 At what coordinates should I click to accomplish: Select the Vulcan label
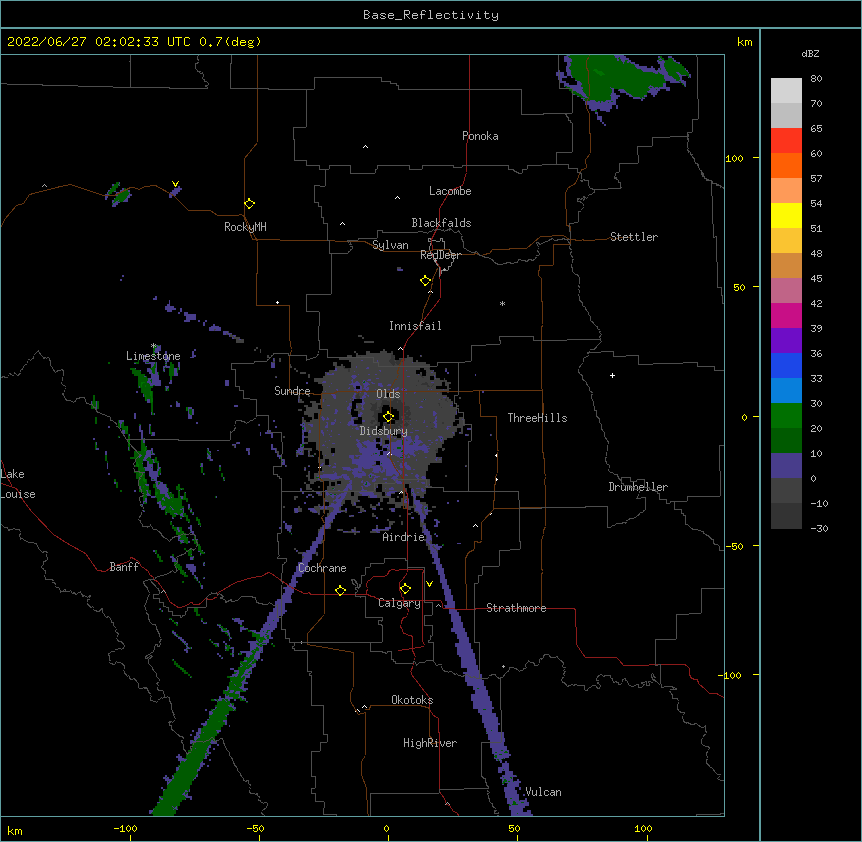point(543,792)
